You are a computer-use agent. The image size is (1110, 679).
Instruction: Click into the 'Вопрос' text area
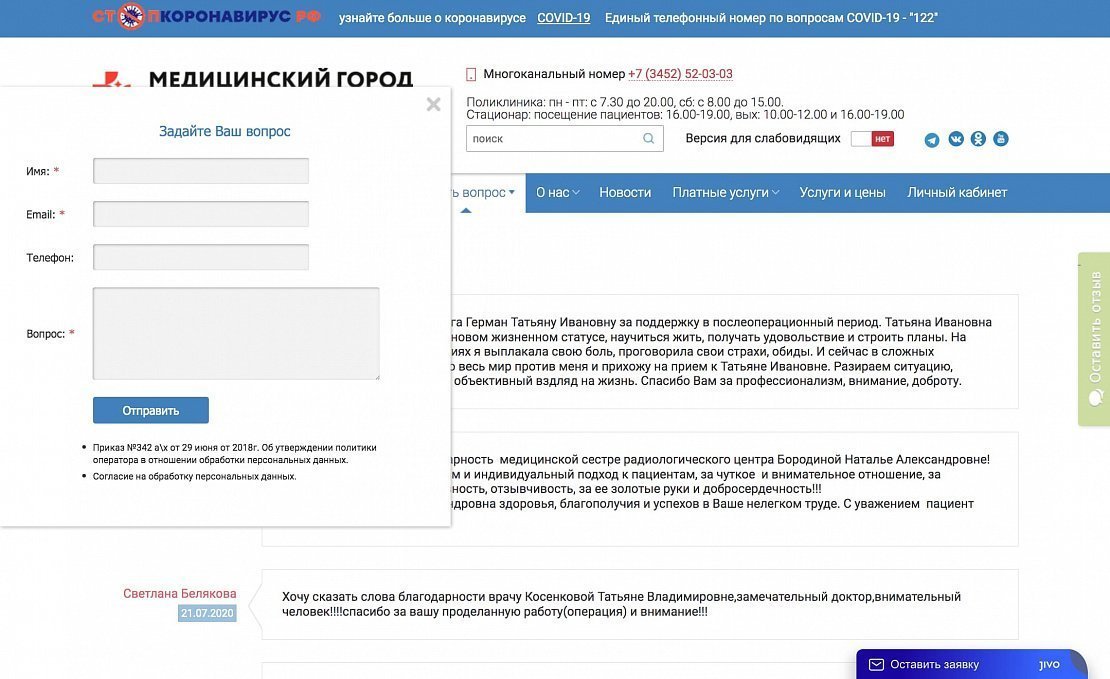[236, 334]
